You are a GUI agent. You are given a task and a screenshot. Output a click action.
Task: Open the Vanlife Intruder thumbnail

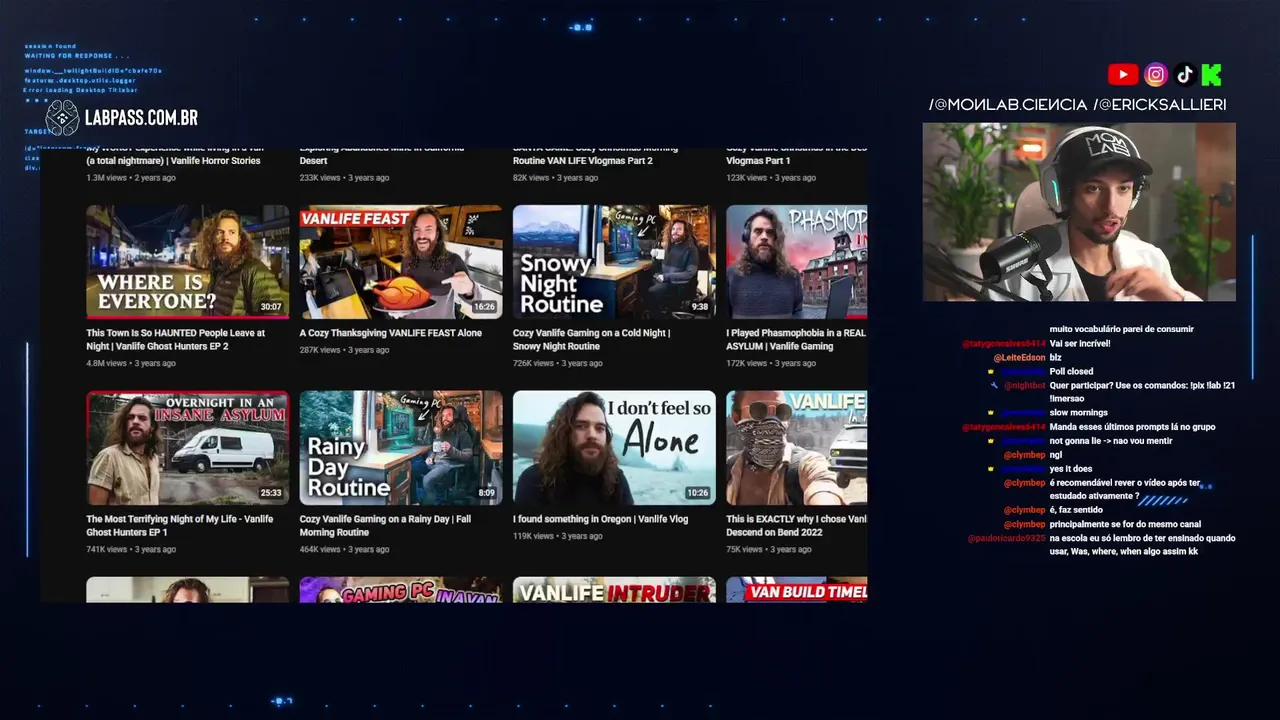click(614, 590)
